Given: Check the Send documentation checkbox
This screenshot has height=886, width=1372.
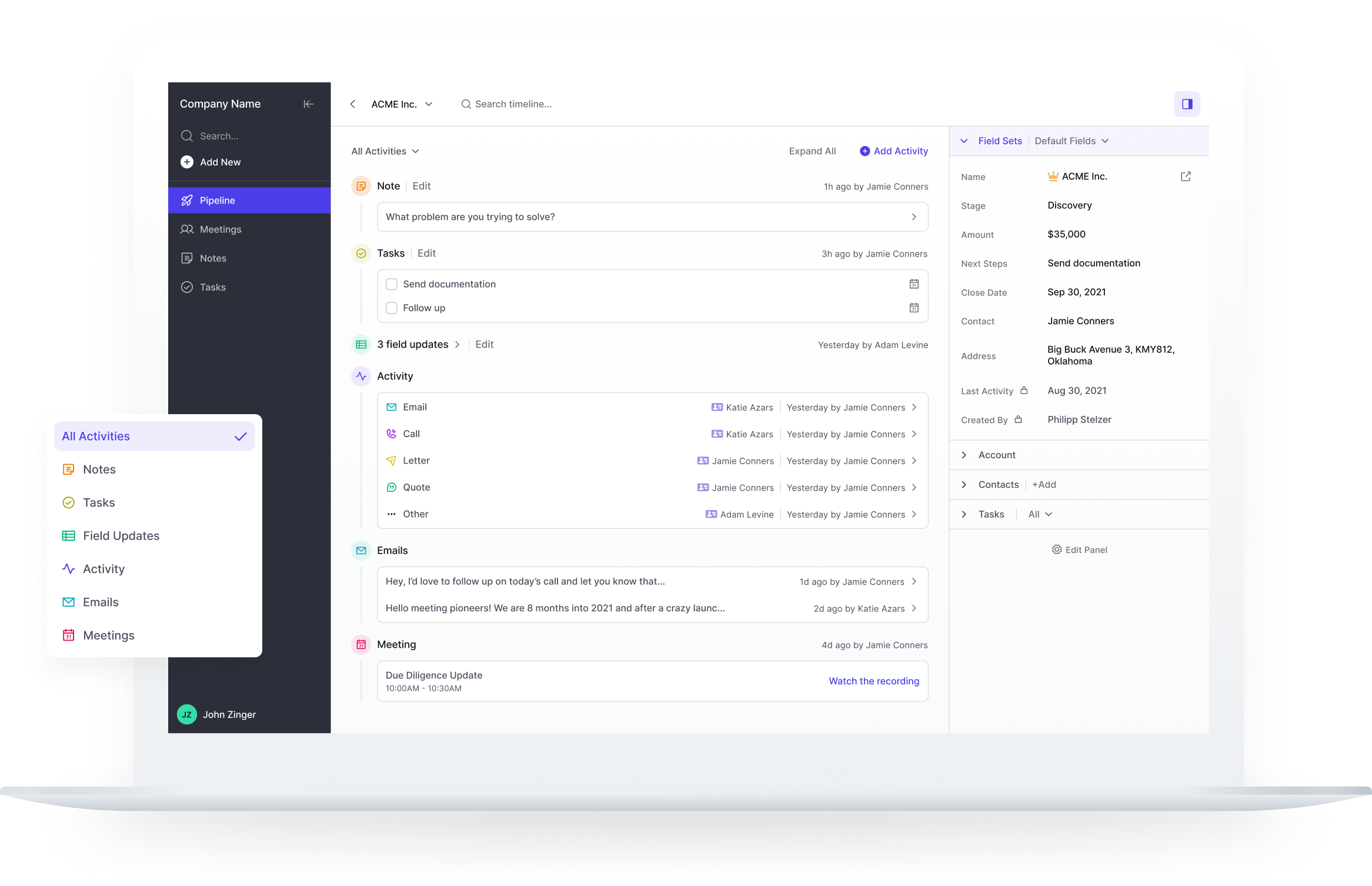Looking at the screenshot, I should click(392, 284).
